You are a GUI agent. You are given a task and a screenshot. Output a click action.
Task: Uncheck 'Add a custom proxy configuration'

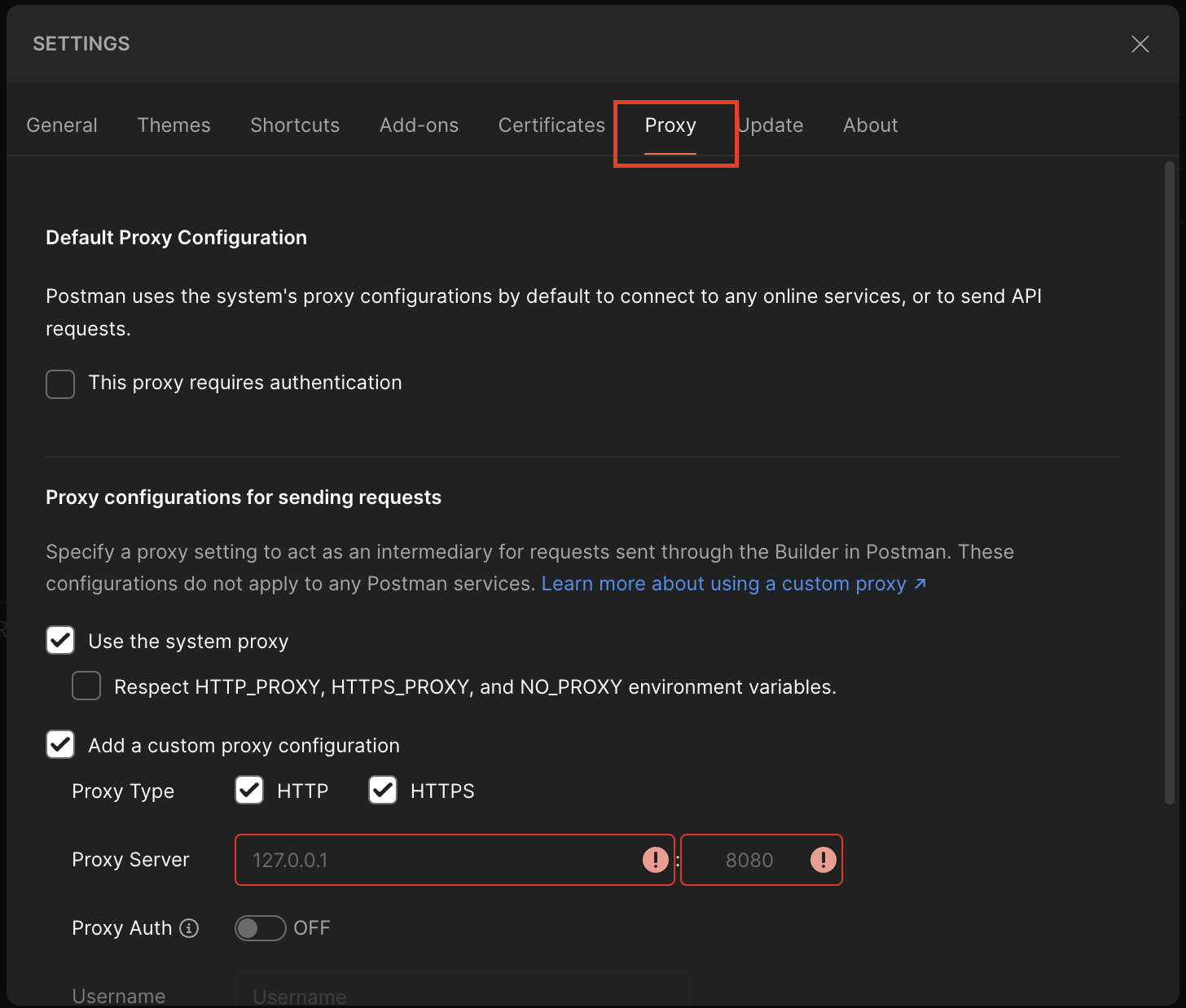coord(60,744)
